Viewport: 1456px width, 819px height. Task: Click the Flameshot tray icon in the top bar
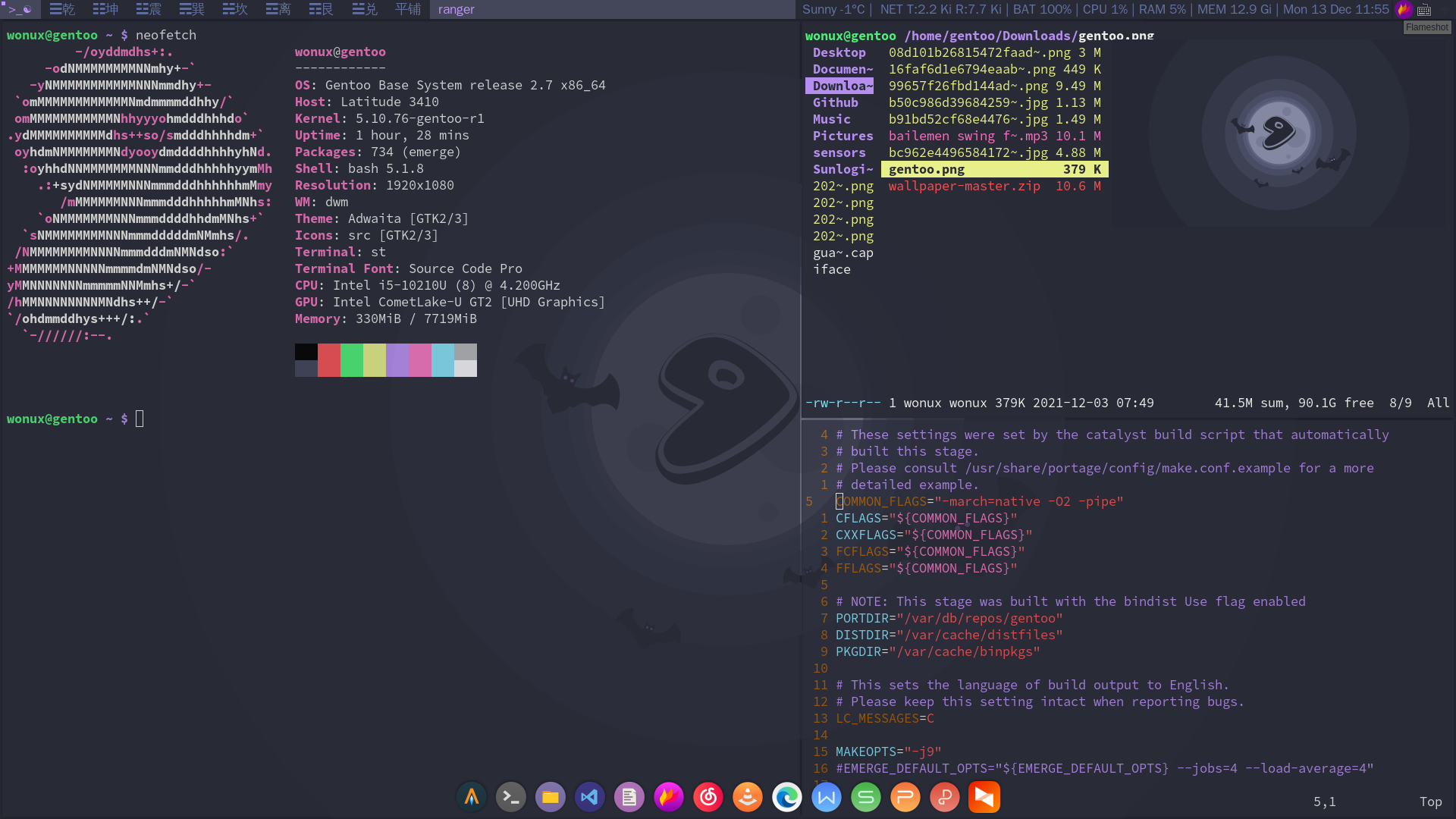pos(1404,9)
